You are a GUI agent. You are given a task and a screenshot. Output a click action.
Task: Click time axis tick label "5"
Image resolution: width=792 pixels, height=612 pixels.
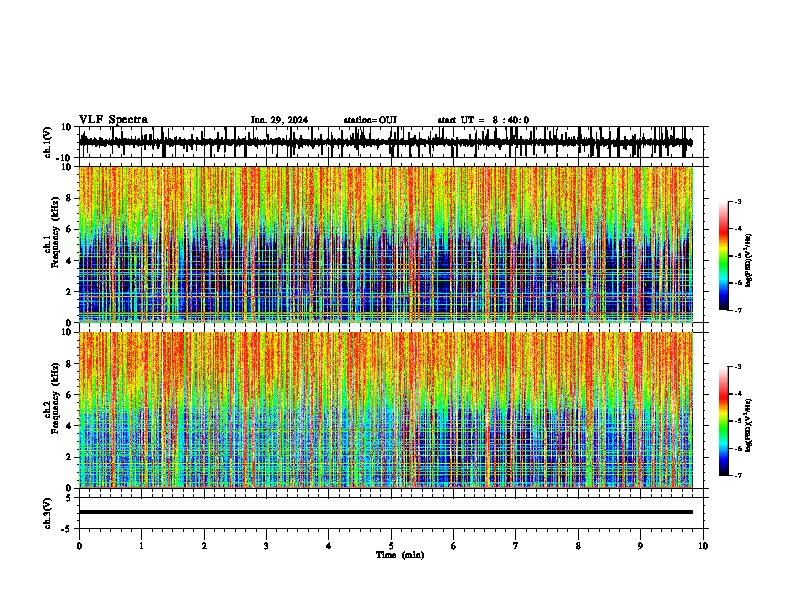pos(391,546)
